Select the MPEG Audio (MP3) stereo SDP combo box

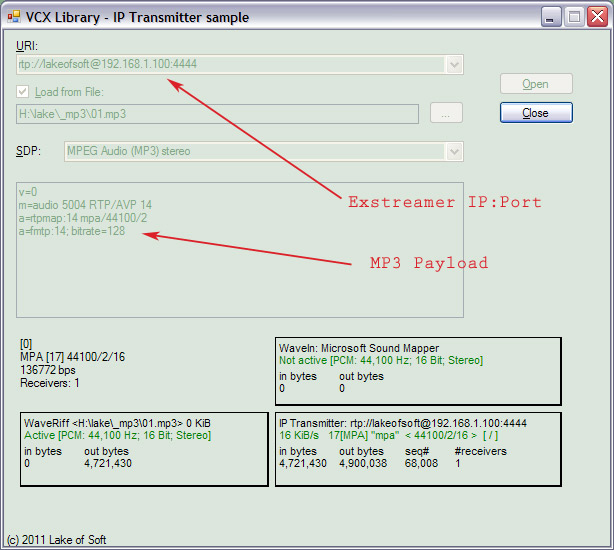point(264,151)
